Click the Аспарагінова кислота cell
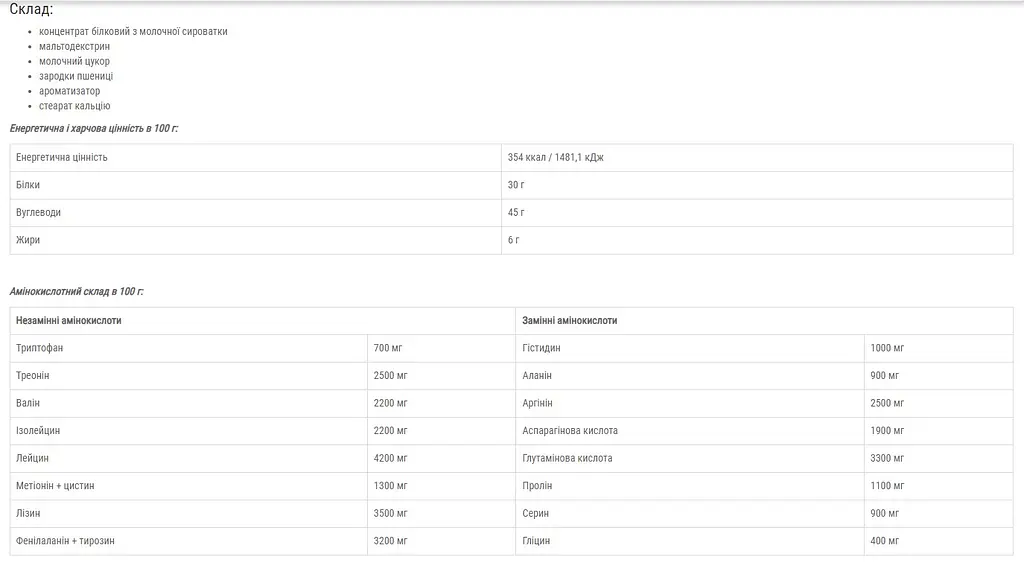1024x571 pixels. 690,431
